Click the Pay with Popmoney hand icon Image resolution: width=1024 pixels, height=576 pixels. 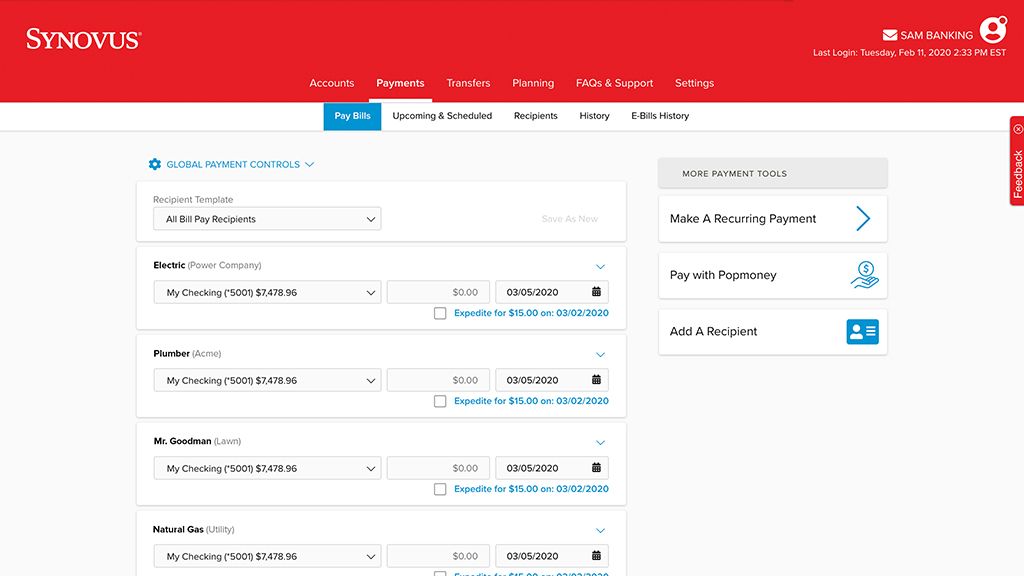point(863,275)
